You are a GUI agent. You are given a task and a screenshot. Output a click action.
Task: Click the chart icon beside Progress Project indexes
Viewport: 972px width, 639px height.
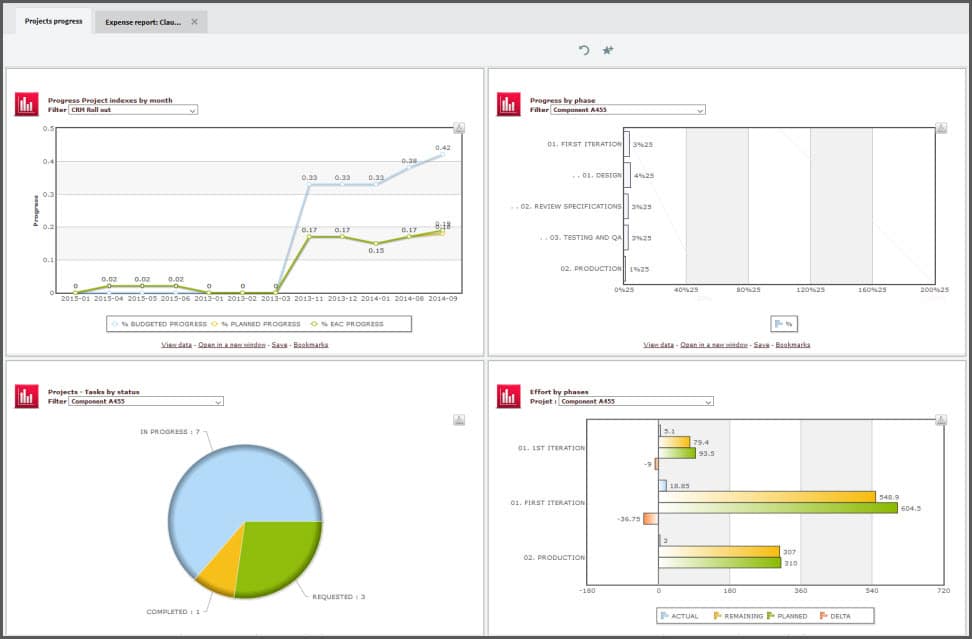pyautogui.click(x=26, y=104)
